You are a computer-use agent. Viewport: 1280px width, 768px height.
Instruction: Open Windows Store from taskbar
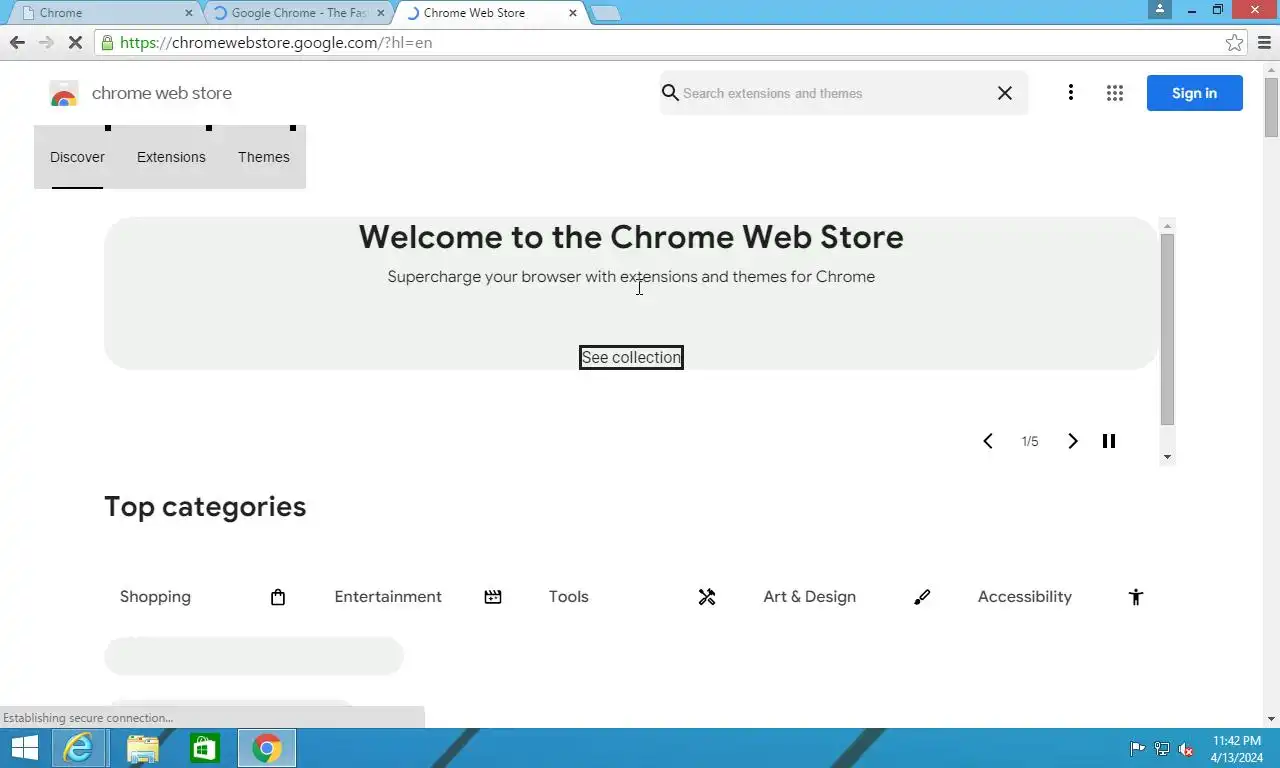tap(205, 748)
